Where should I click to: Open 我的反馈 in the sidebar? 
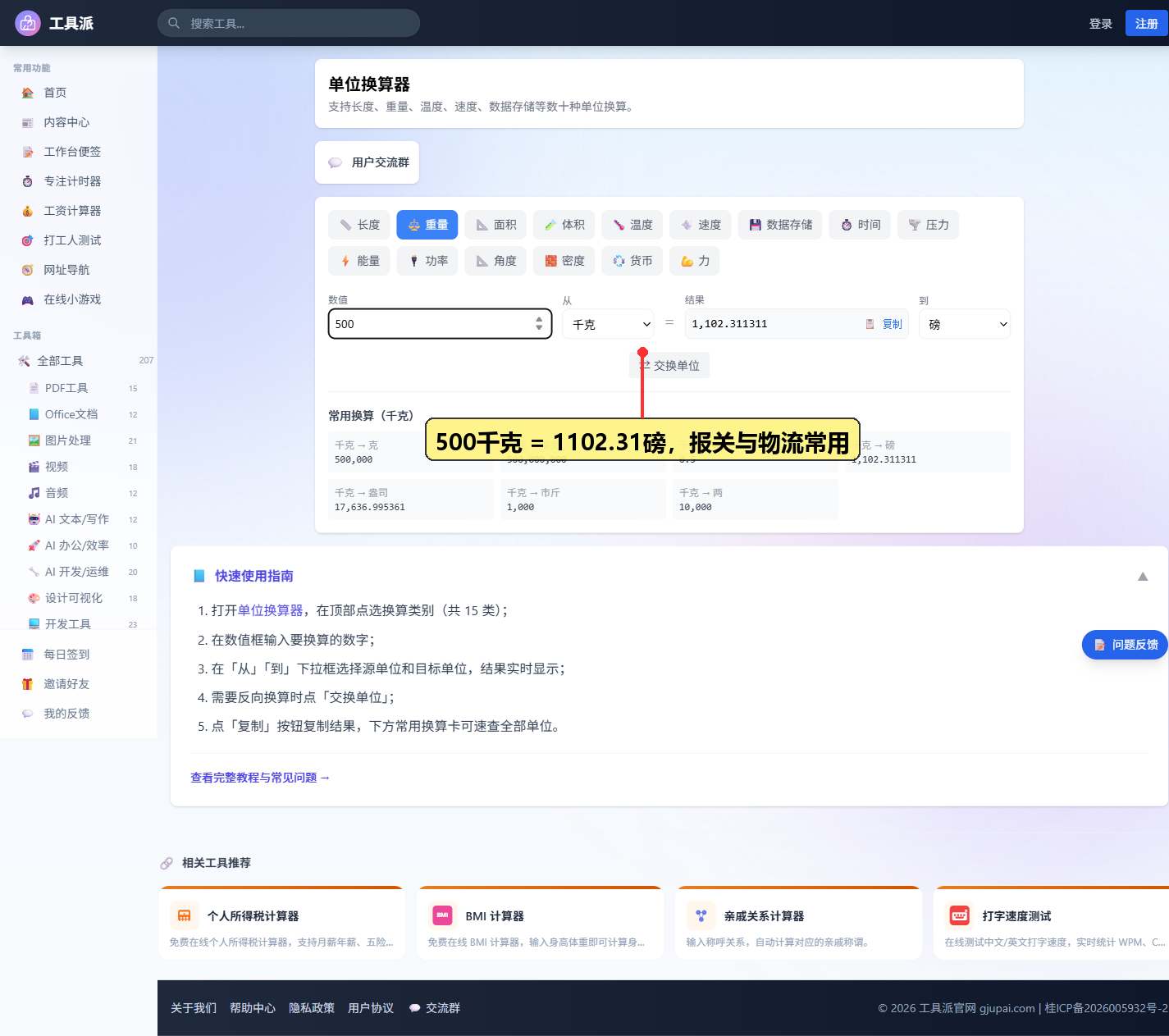tap(79, 714)
